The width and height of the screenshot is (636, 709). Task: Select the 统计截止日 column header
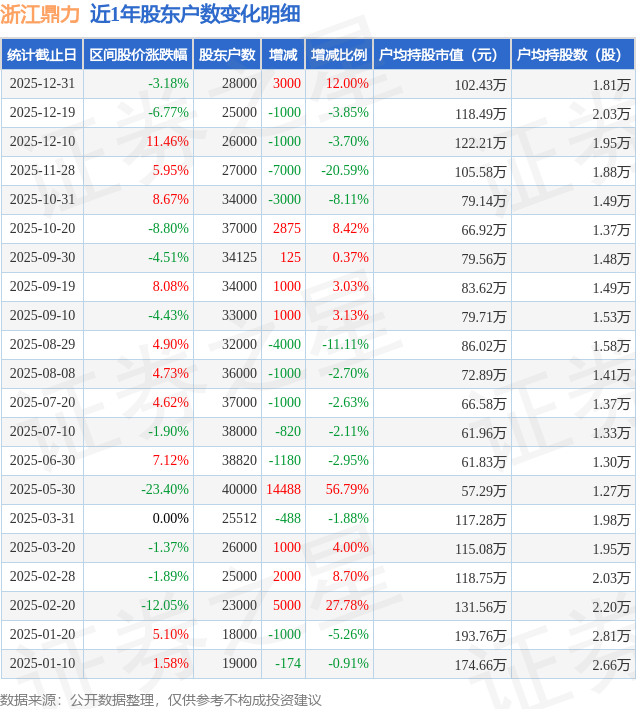tap(41, 55)
